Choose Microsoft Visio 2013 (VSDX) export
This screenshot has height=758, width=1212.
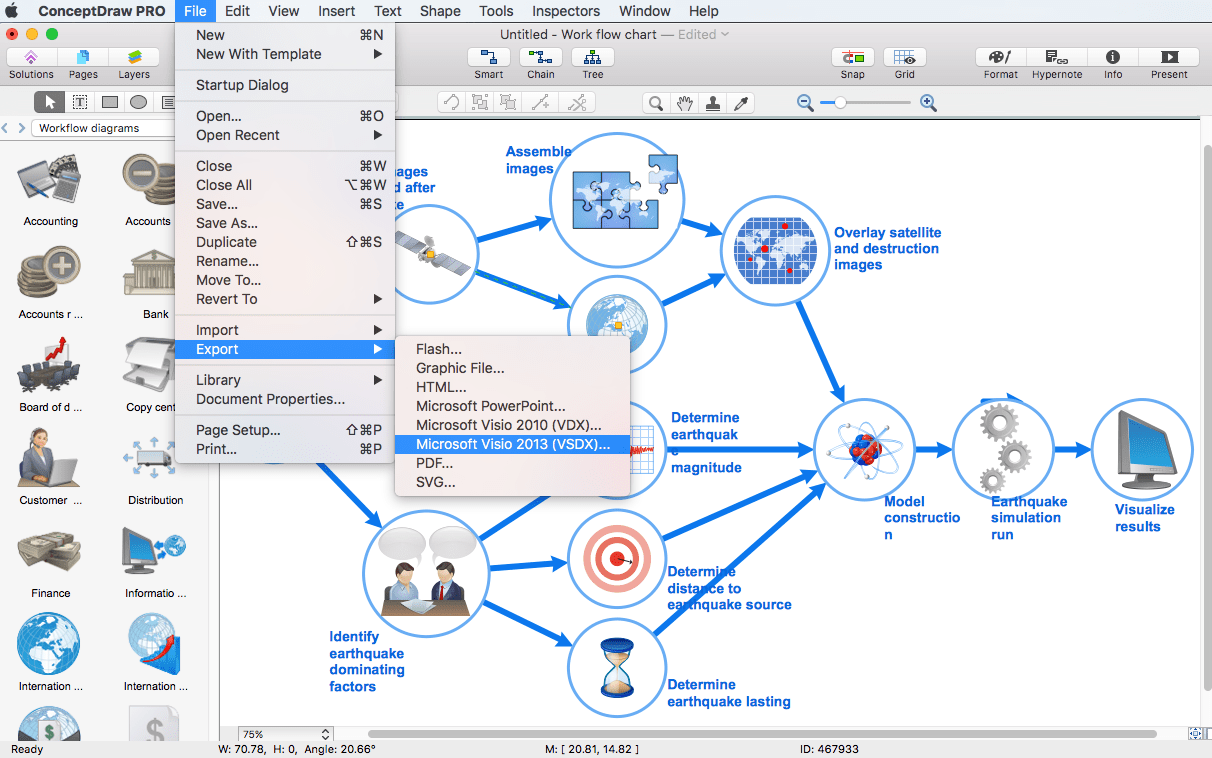(513, 444)
